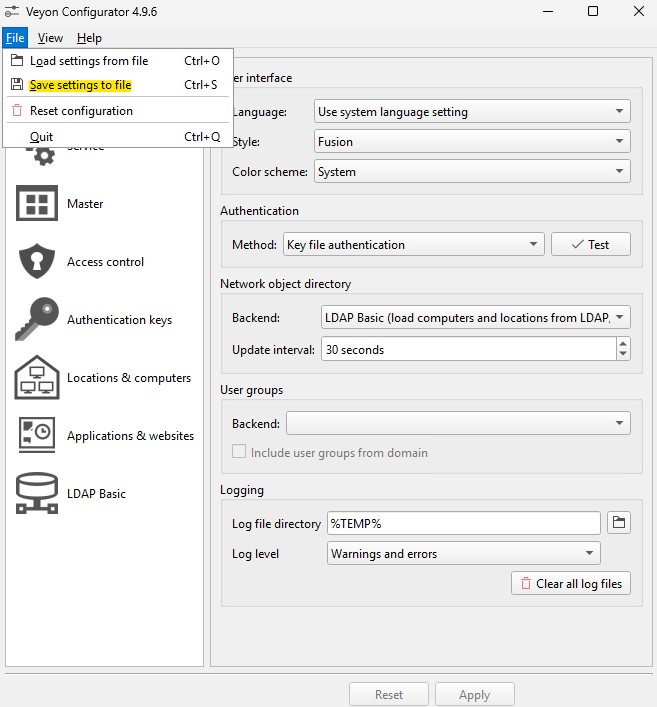This screenshot has width=657, height=707.
Task: Open Locations & computers house icon
Action: click(37, 377)
